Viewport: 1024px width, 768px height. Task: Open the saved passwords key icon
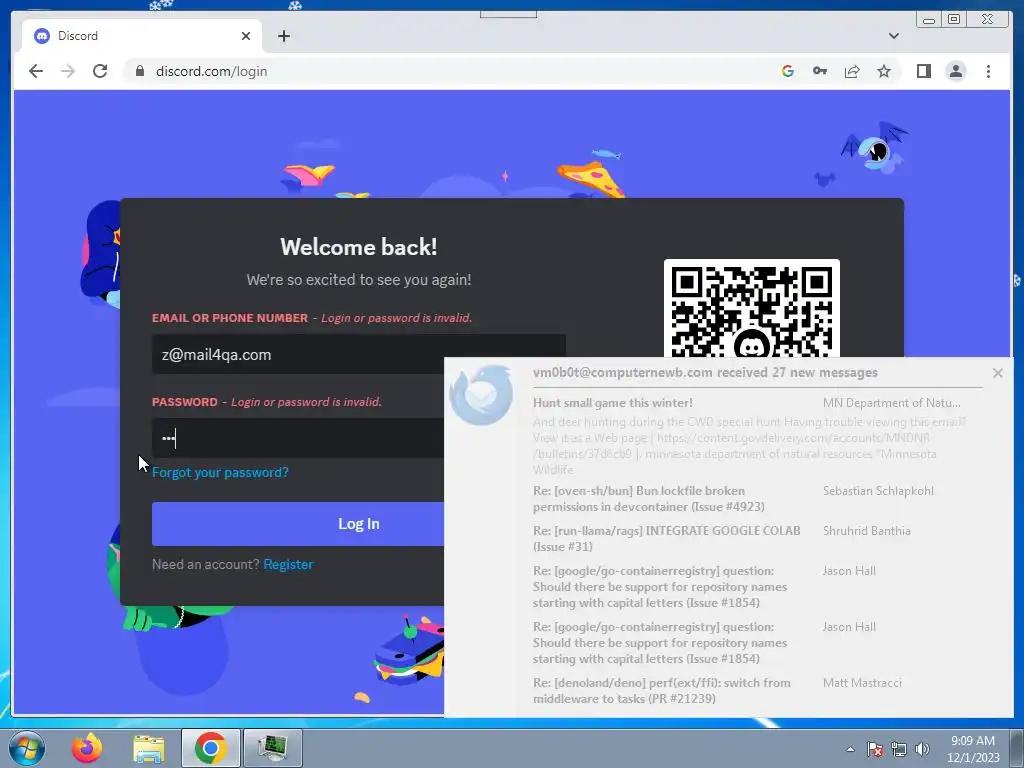pyautogui.click(x=820, y=71)
